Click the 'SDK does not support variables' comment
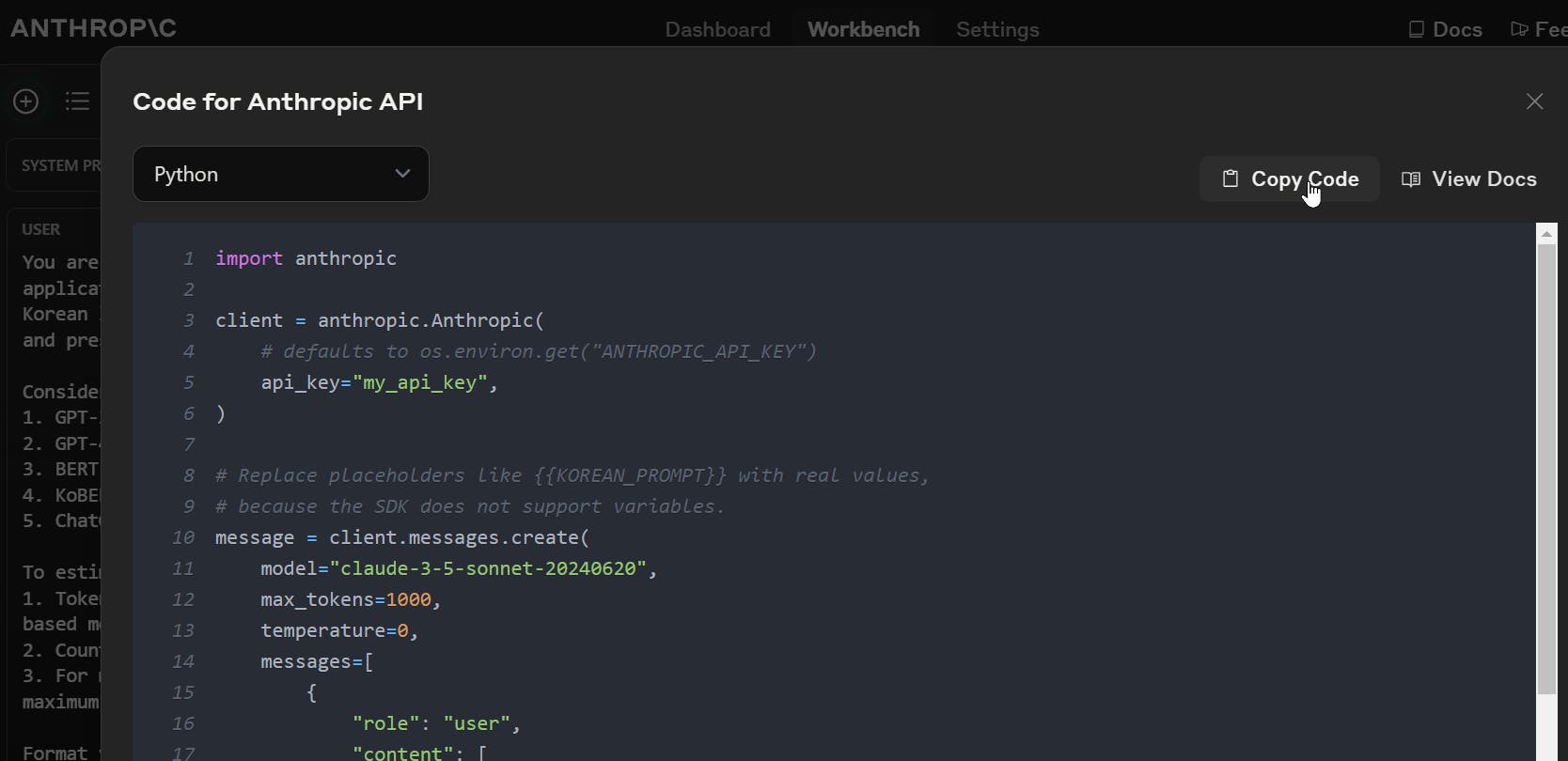Image resolution: width=1568 pixels, height=761 pixels. [470, 506]
